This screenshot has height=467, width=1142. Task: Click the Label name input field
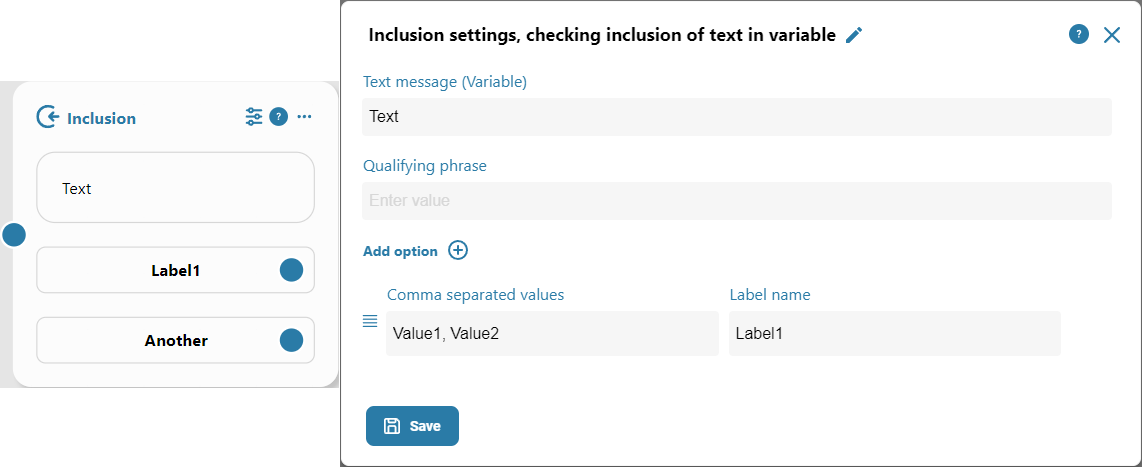pyautogui.click(x=894, y=334)
